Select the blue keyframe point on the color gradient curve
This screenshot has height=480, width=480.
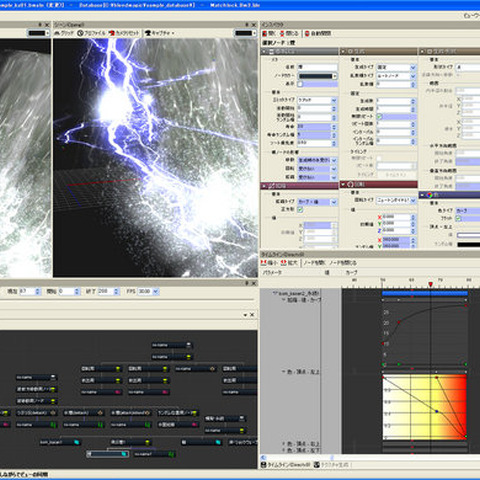coord(437,411)
